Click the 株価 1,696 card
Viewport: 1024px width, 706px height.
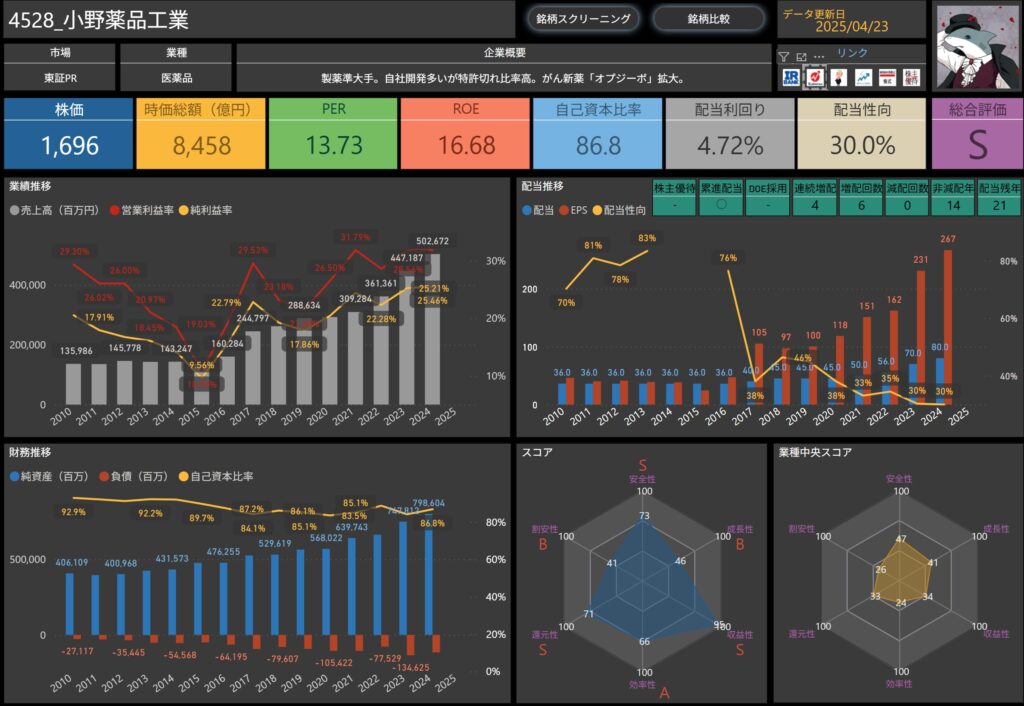69,133
